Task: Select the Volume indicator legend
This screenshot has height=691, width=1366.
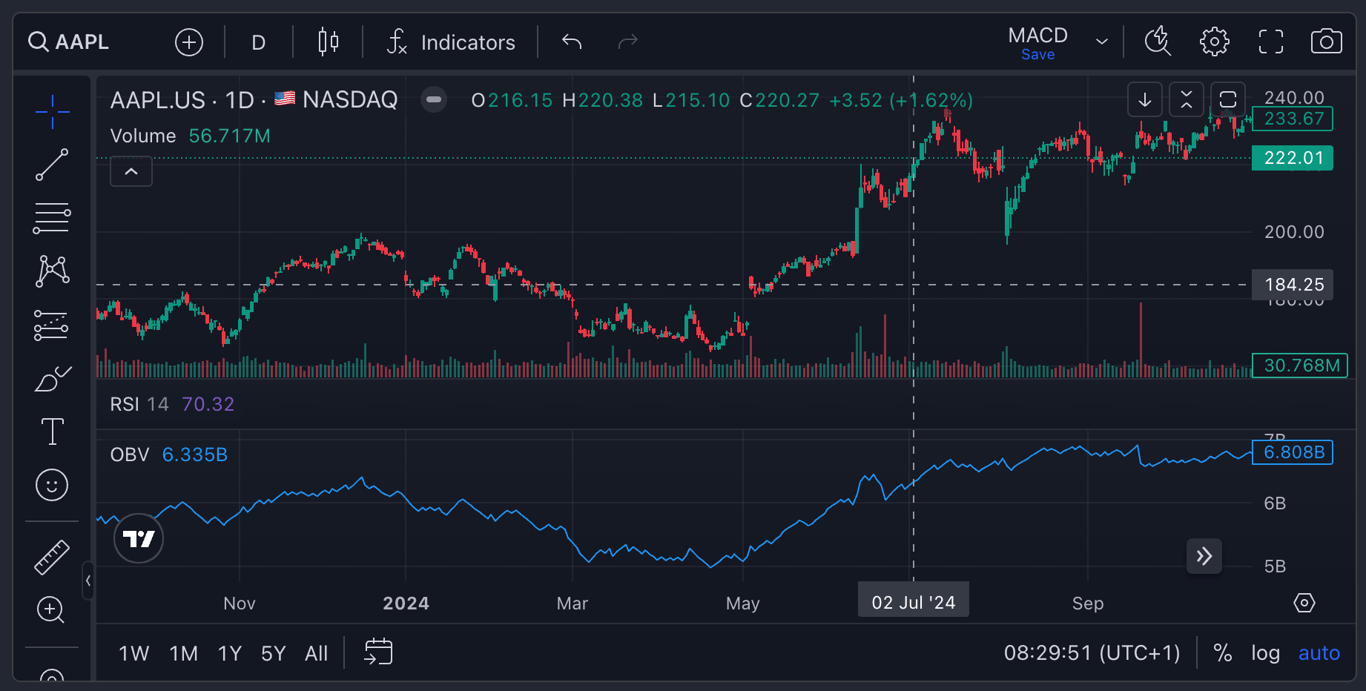Action: [143, 136]
